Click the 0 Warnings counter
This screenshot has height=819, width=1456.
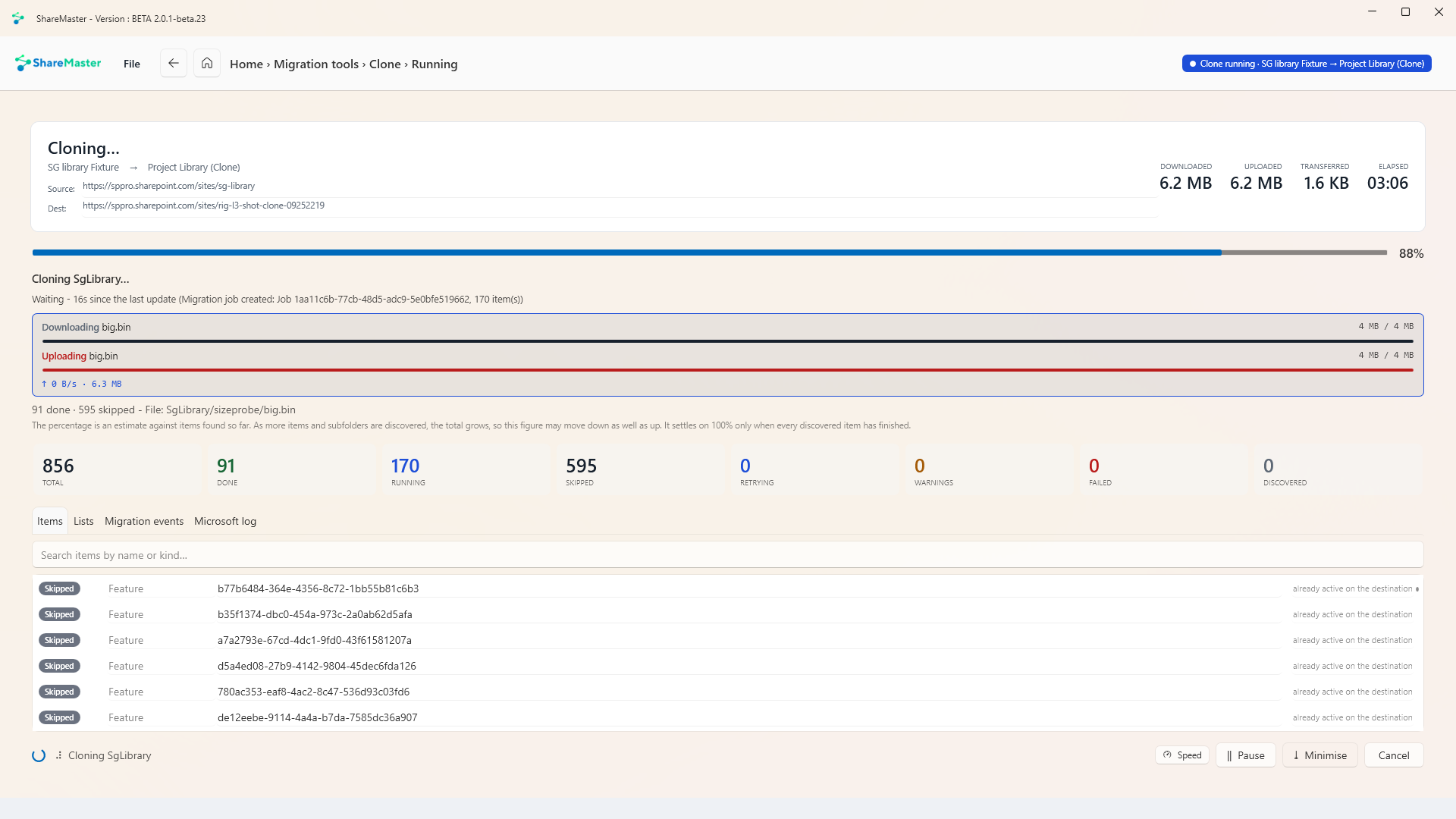(988, 471)
